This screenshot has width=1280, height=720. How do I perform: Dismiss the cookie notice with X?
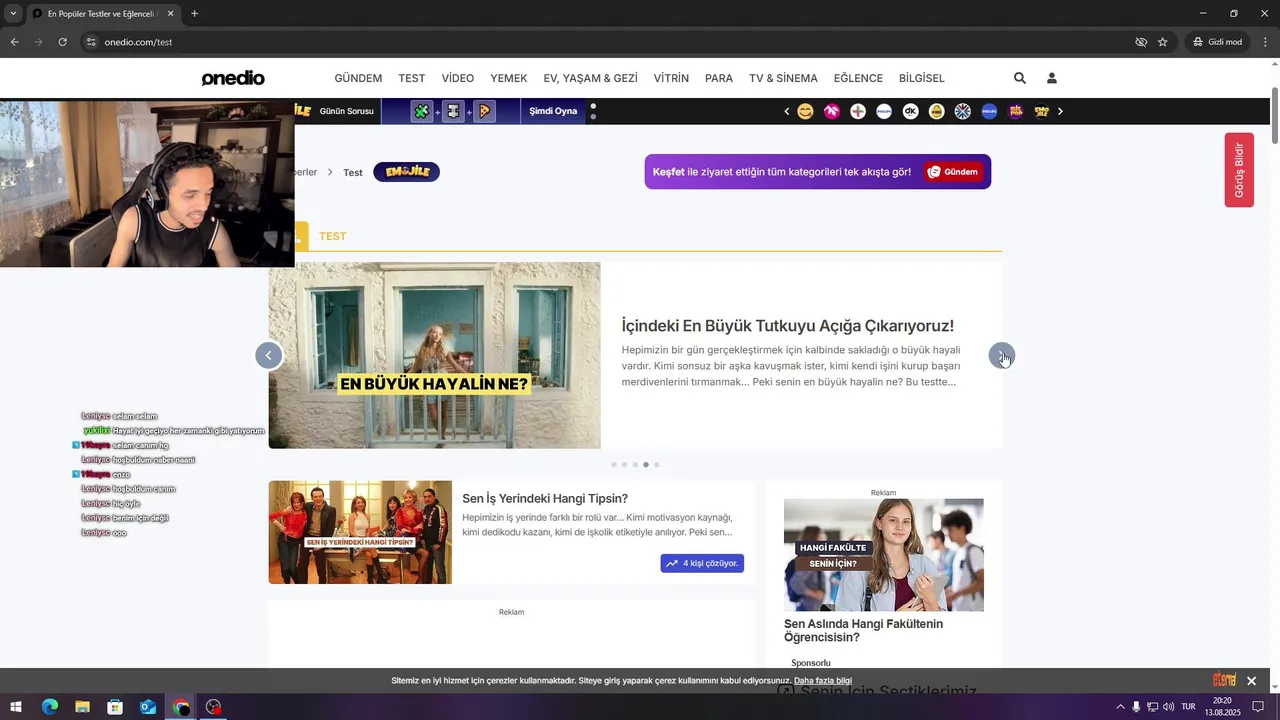(1251, 681)
